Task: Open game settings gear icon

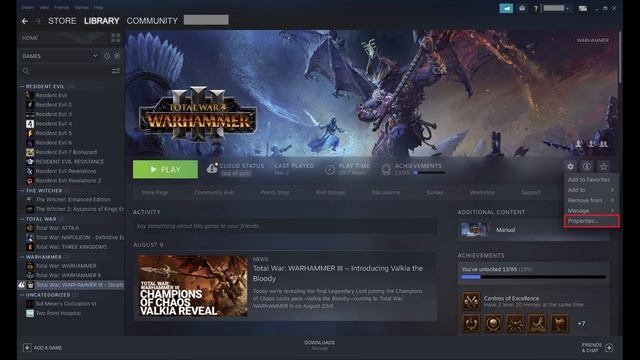Action: 571,166
